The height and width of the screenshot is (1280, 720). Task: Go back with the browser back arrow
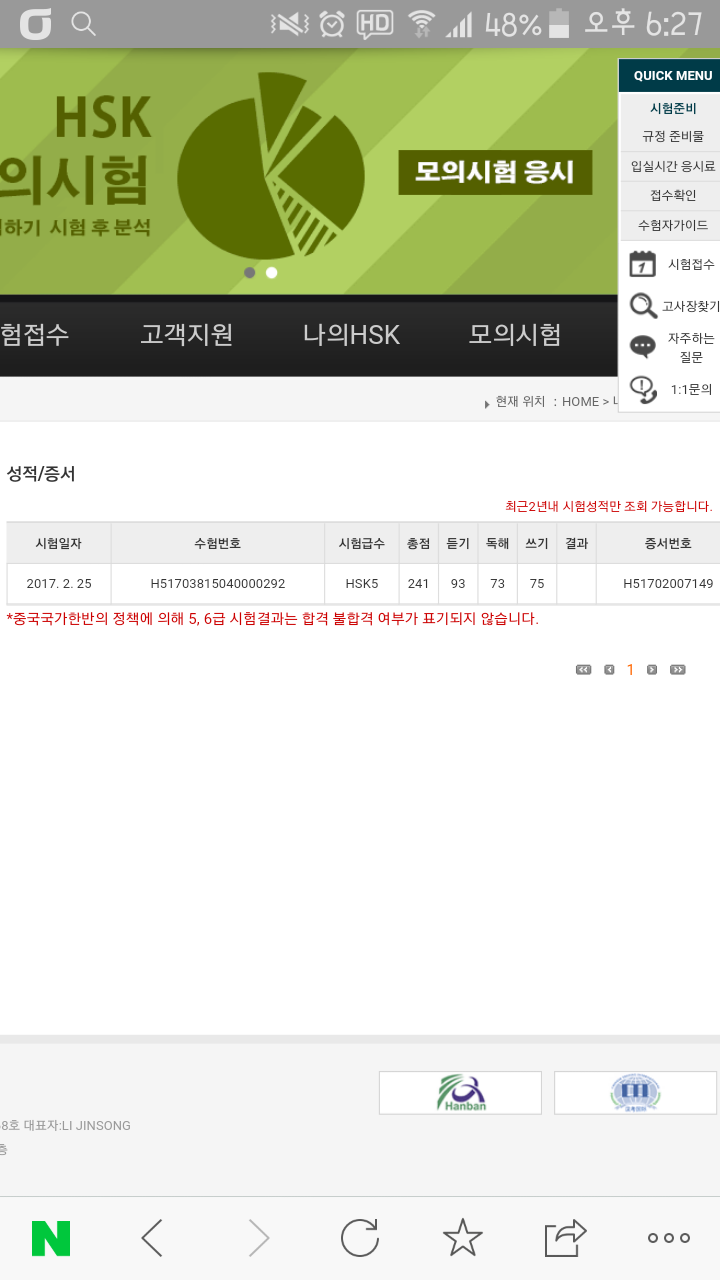[152, 1238]
